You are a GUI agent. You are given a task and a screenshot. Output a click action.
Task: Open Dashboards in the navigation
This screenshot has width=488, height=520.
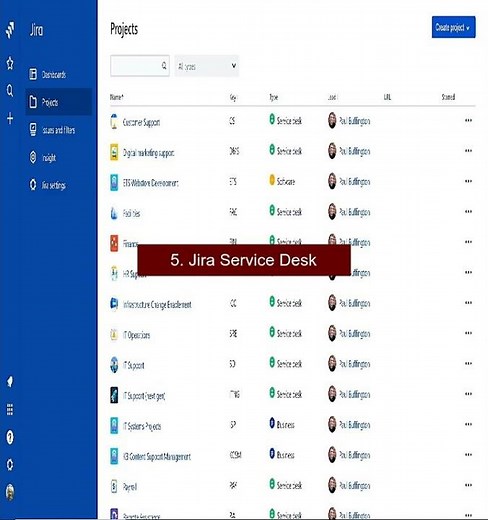pyautogui.click(x=58, y=74)
